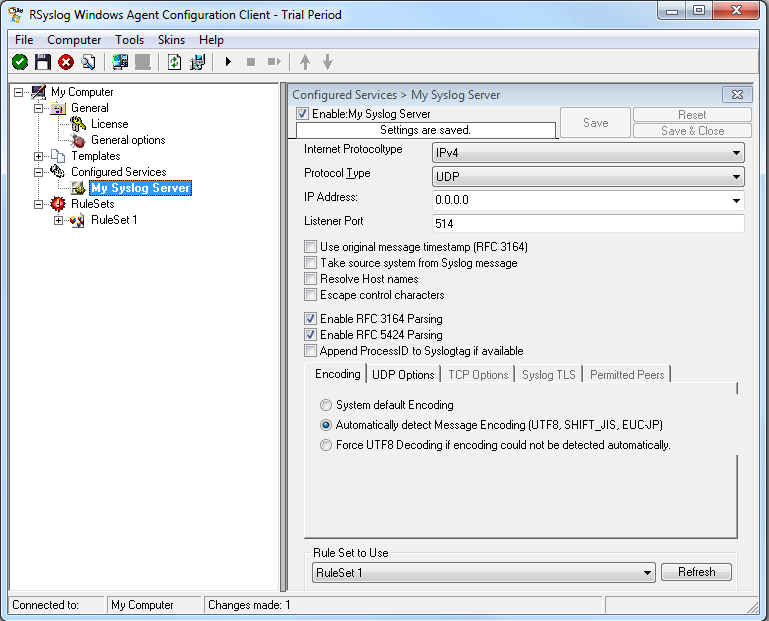Select Automatically detect Message Encoding radio
Image resolution: width=769 pixels, height=621 pixels.
click(x=326, y=425)
